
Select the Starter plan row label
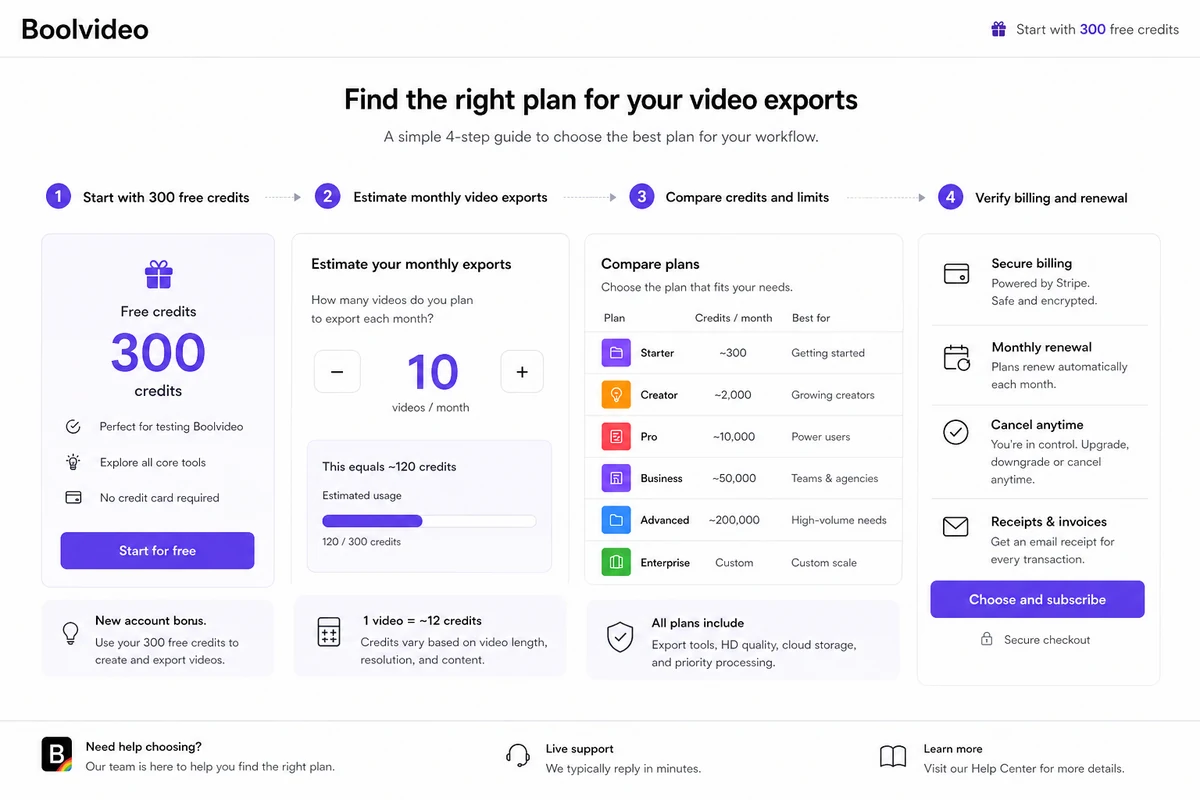pyautogui.click(x=657, y=353)
